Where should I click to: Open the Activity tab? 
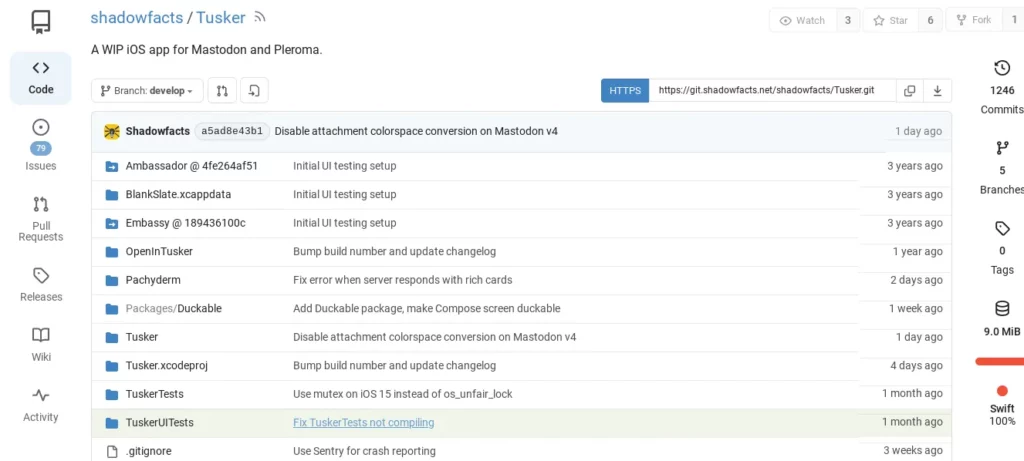click(x=40, y=405)
